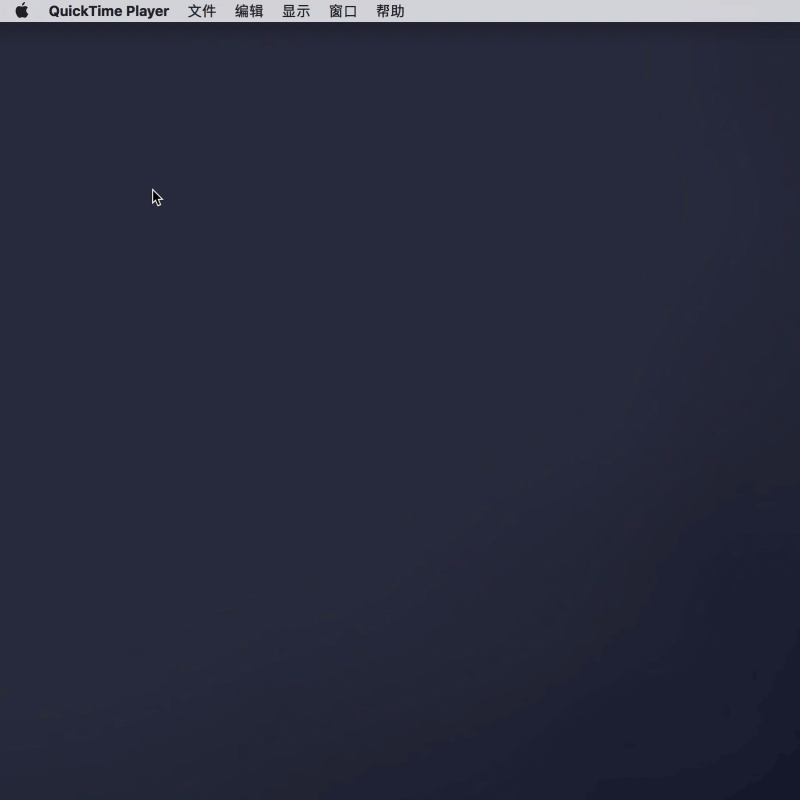Open the 窗口 menu

343,11
